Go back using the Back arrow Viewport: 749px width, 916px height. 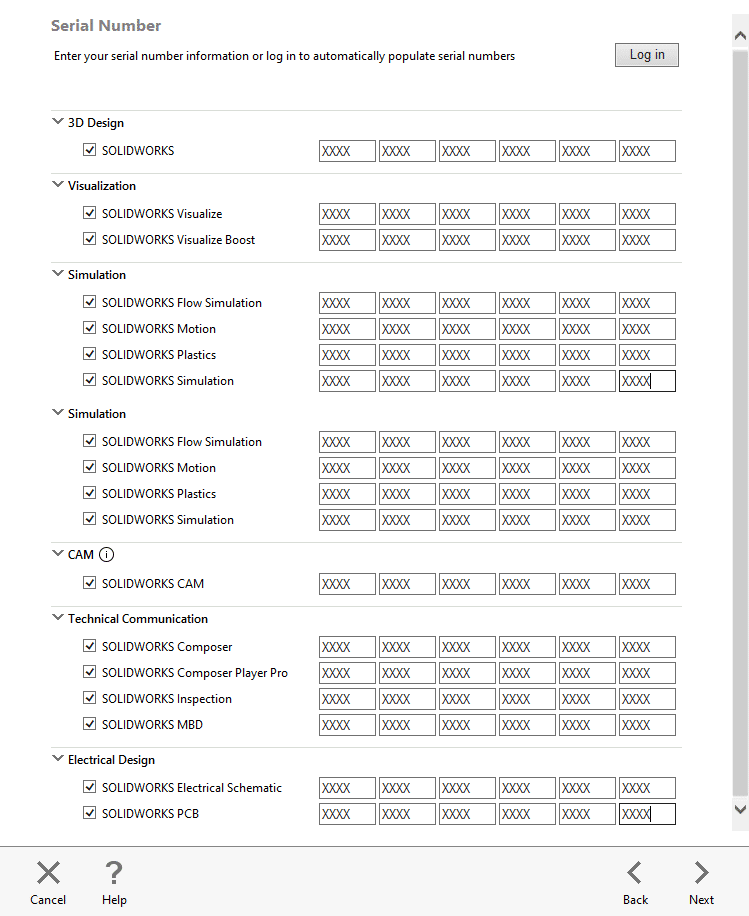tap(635, 873)
